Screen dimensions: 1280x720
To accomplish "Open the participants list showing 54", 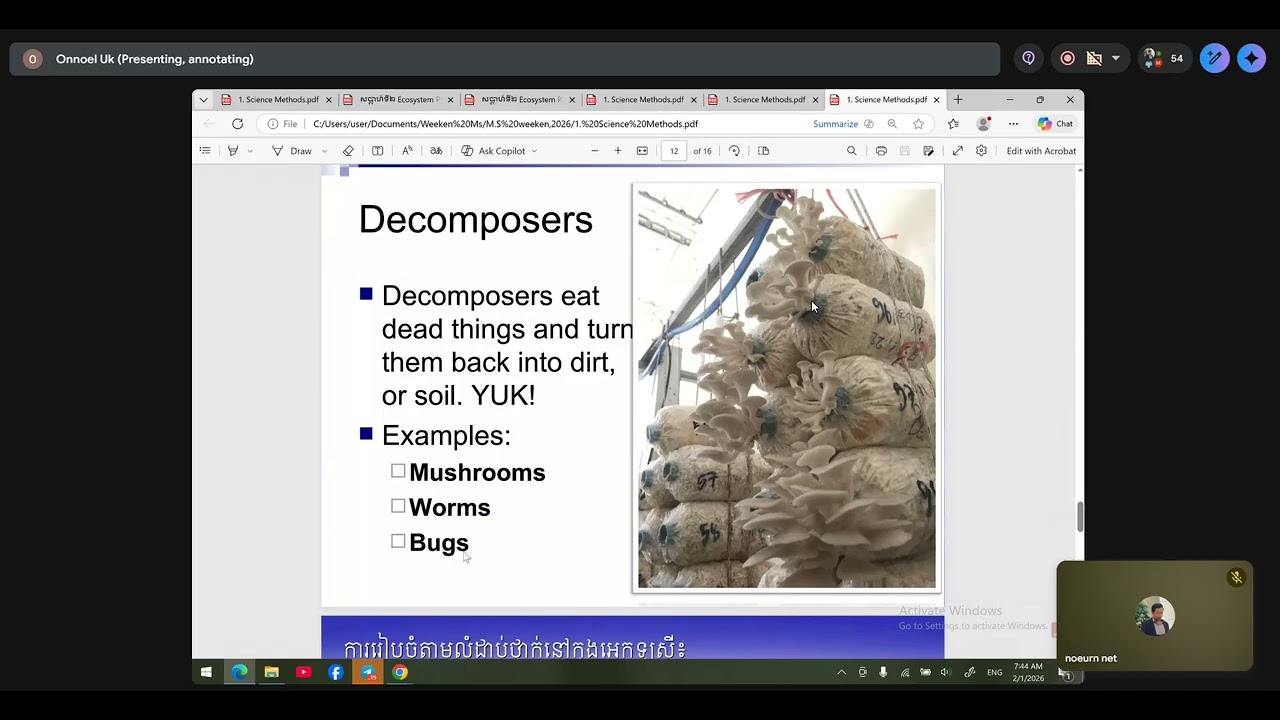I will tap(1164, 59).
